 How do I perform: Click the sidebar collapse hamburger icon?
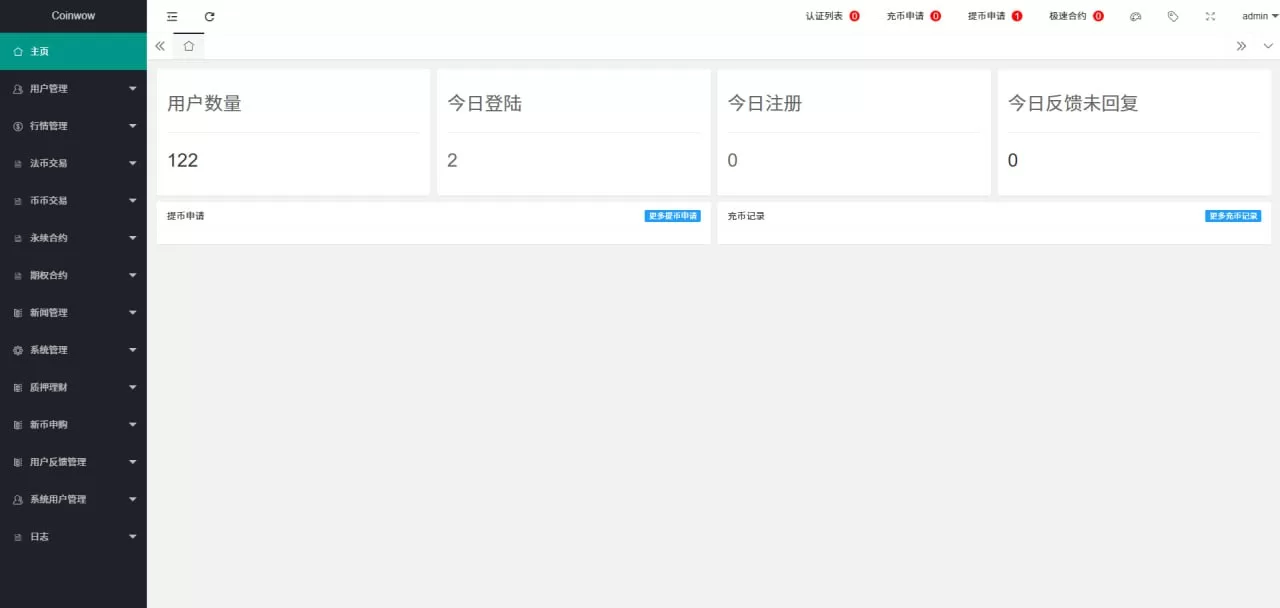tap(171, 16)
